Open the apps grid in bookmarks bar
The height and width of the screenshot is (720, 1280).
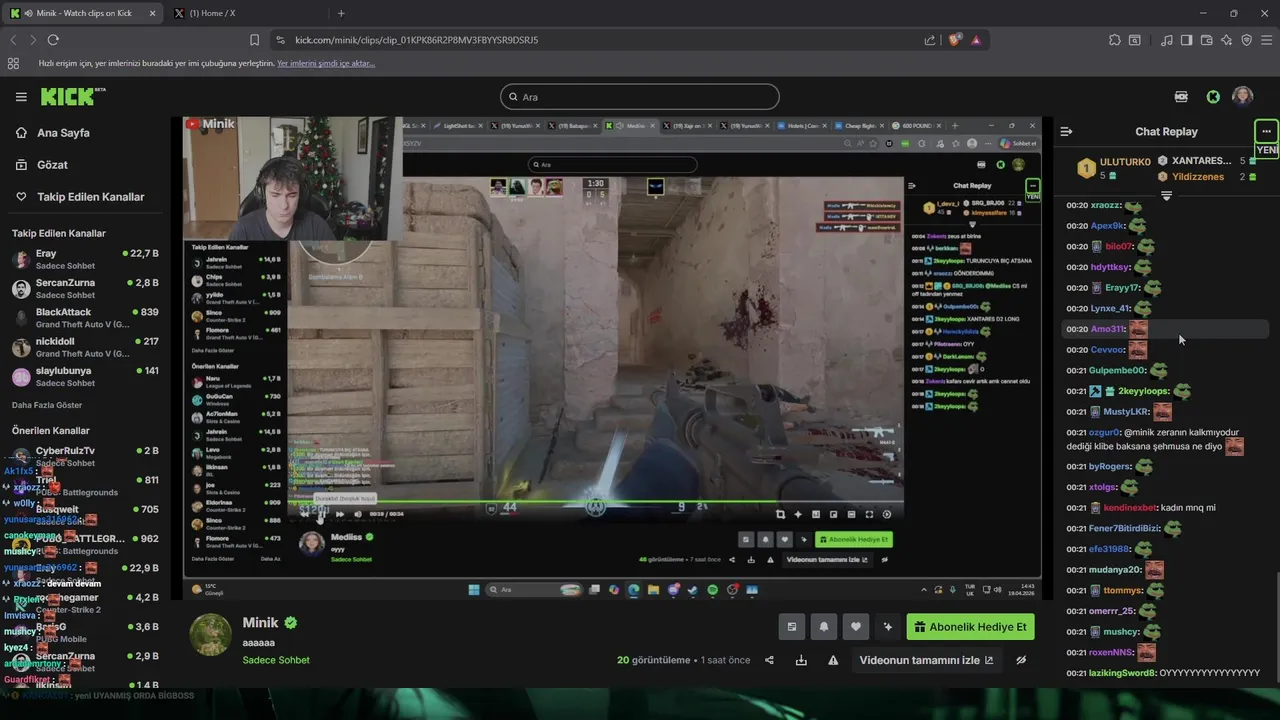(x=13, y=63)
